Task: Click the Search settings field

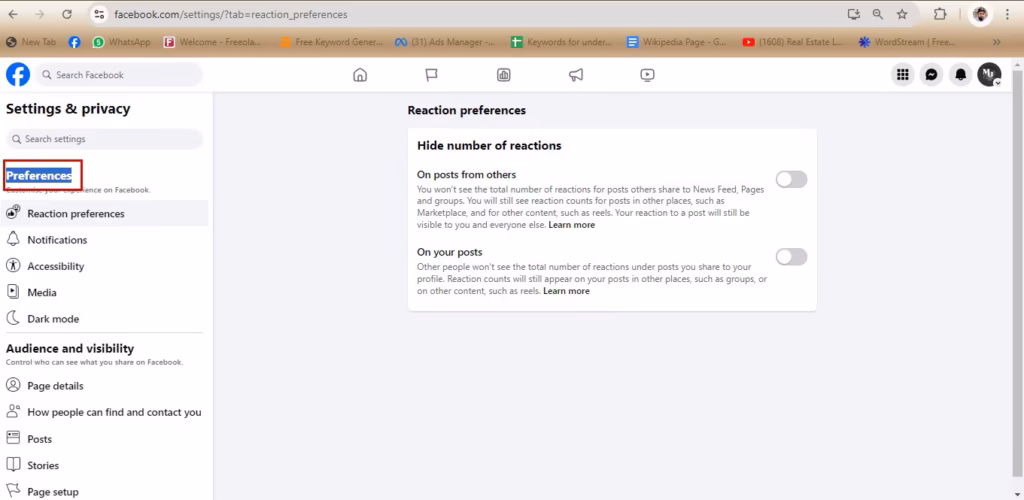Action: pos(104,139)
